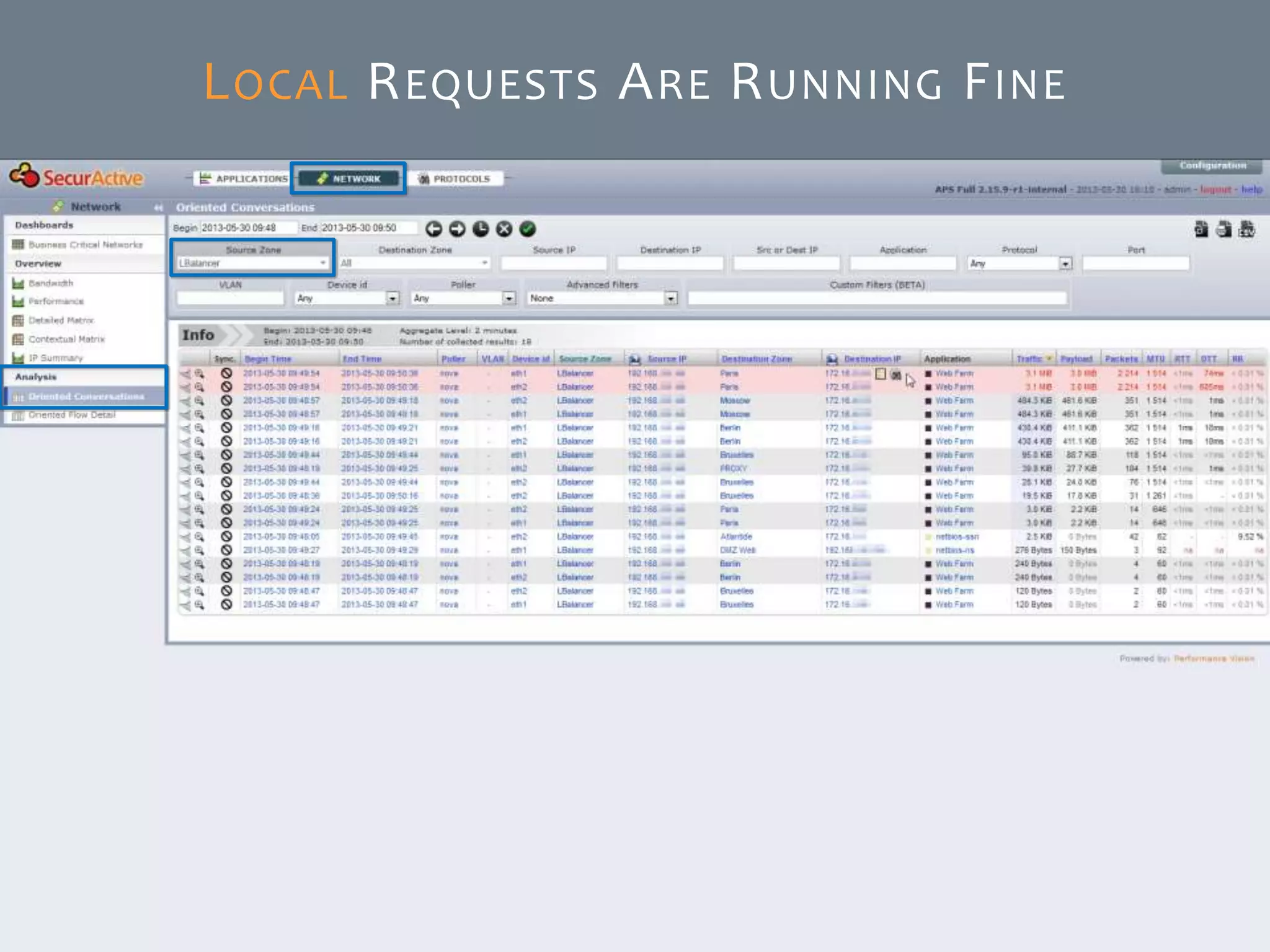Open the Protocol dropdown
The height and width of the screenshot is (952, 1270).
pyautogui.click(x=1019, y=263)
